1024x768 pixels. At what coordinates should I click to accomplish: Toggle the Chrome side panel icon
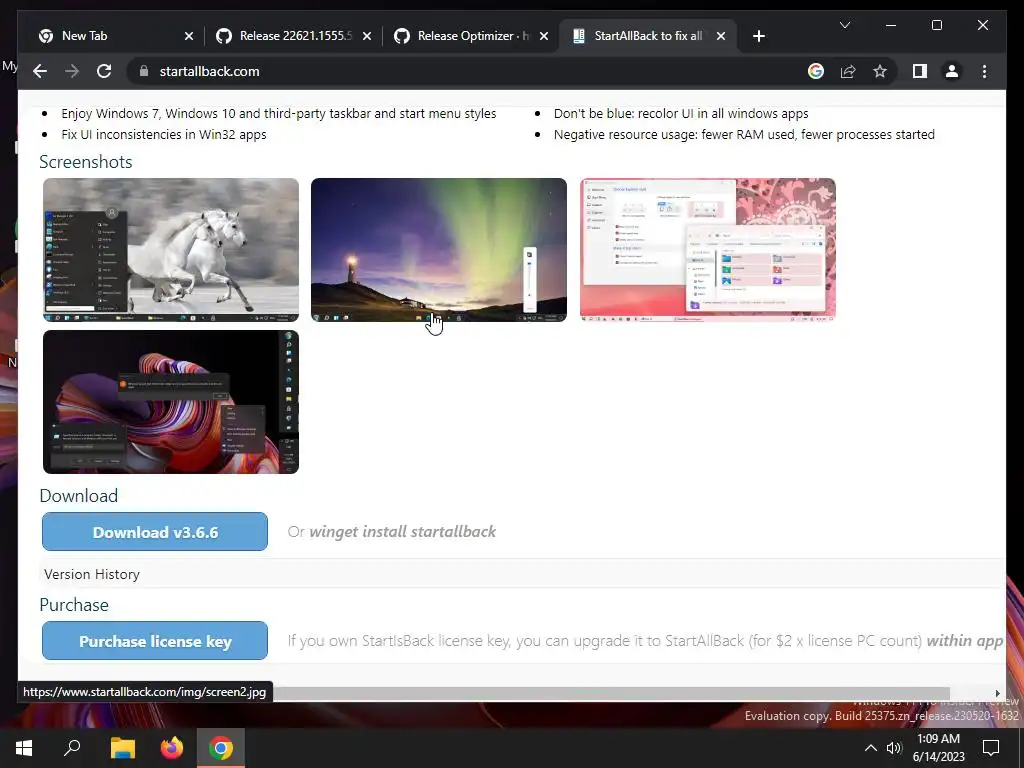pyautogui.click(x=920, y=71)
